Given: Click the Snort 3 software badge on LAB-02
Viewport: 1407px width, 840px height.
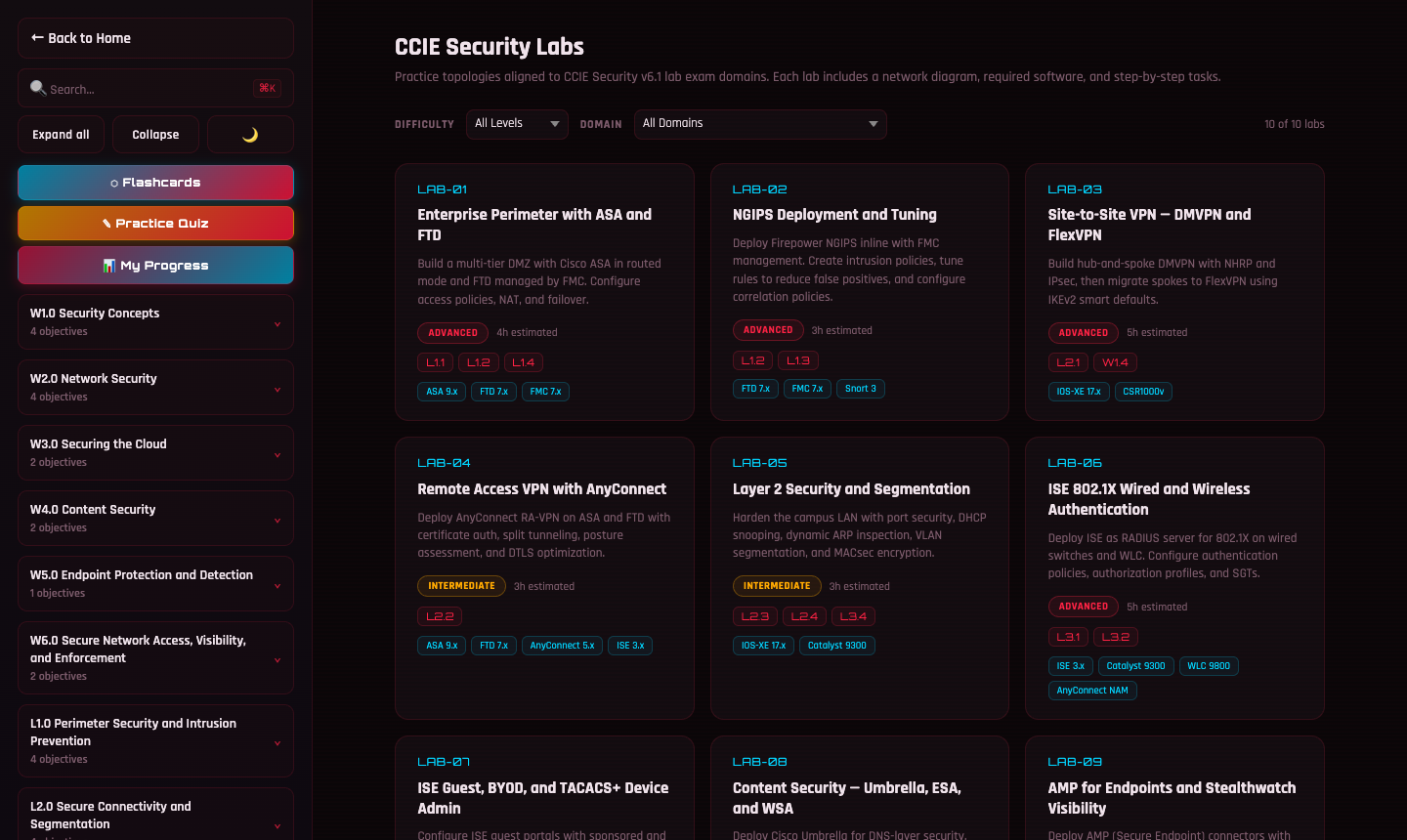Looking at the screenshot, I should [x=860, y=388].
